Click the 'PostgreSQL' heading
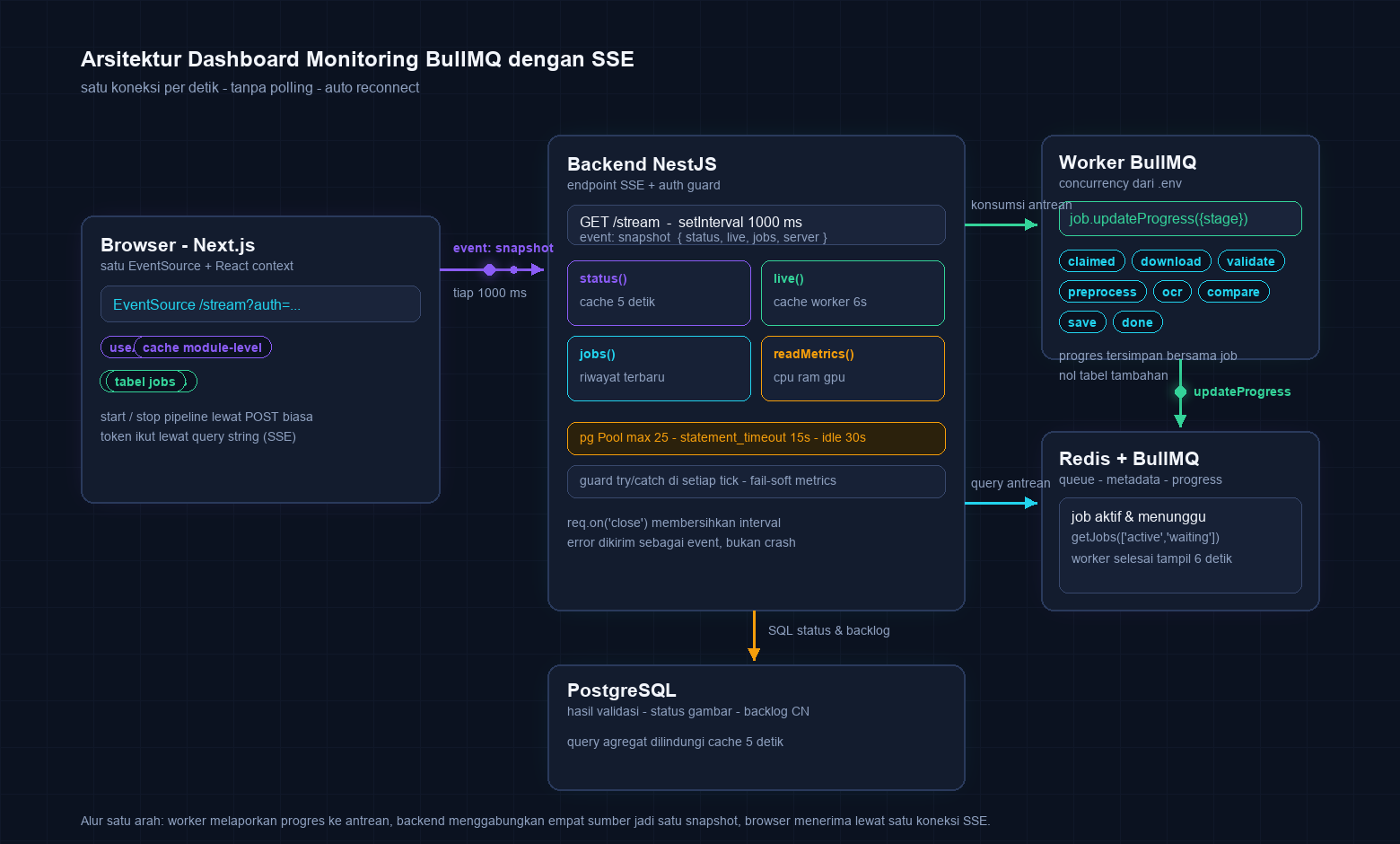This screenshot has height=844, width=1400. [x=622, y=690]
